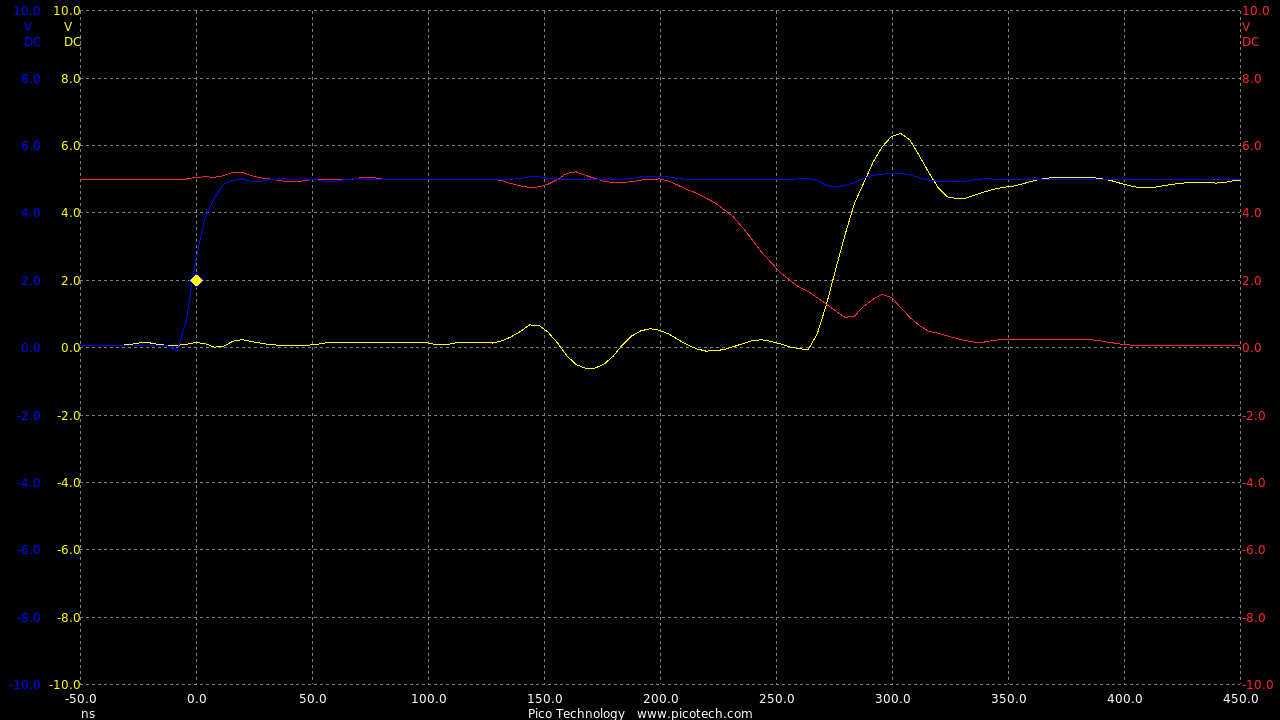Click the -50.0 time axis label
This screenshot has width=1280, height=720.
pos(80,699)
